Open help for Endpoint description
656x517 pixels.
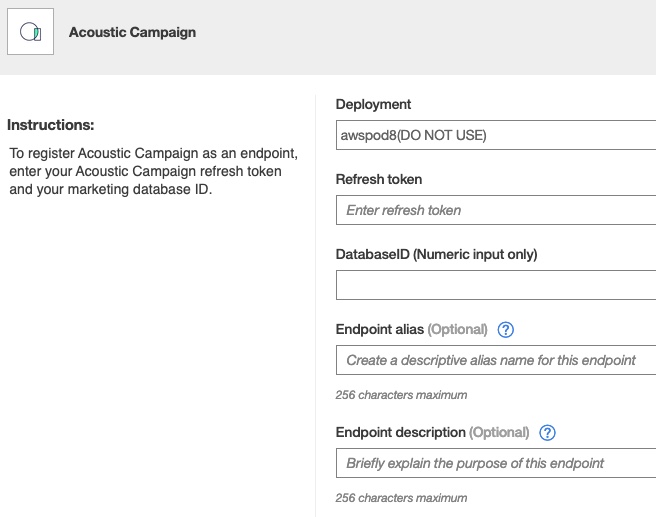547,433
